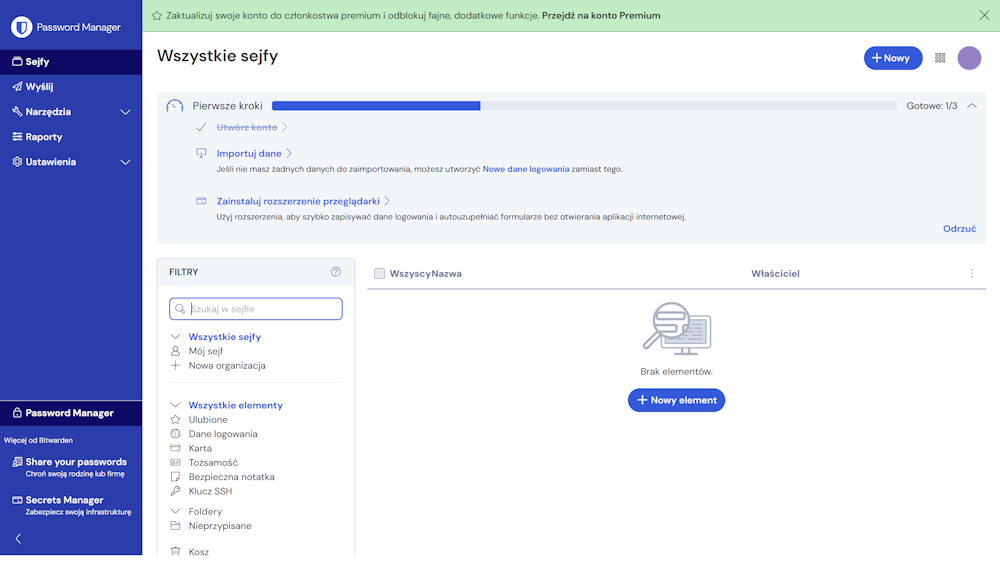Image resolution: width=1000 pixels, height=574 pixels.
Task: Toggle the Wszyscy select-all checkbox
Action: [380, 274]
